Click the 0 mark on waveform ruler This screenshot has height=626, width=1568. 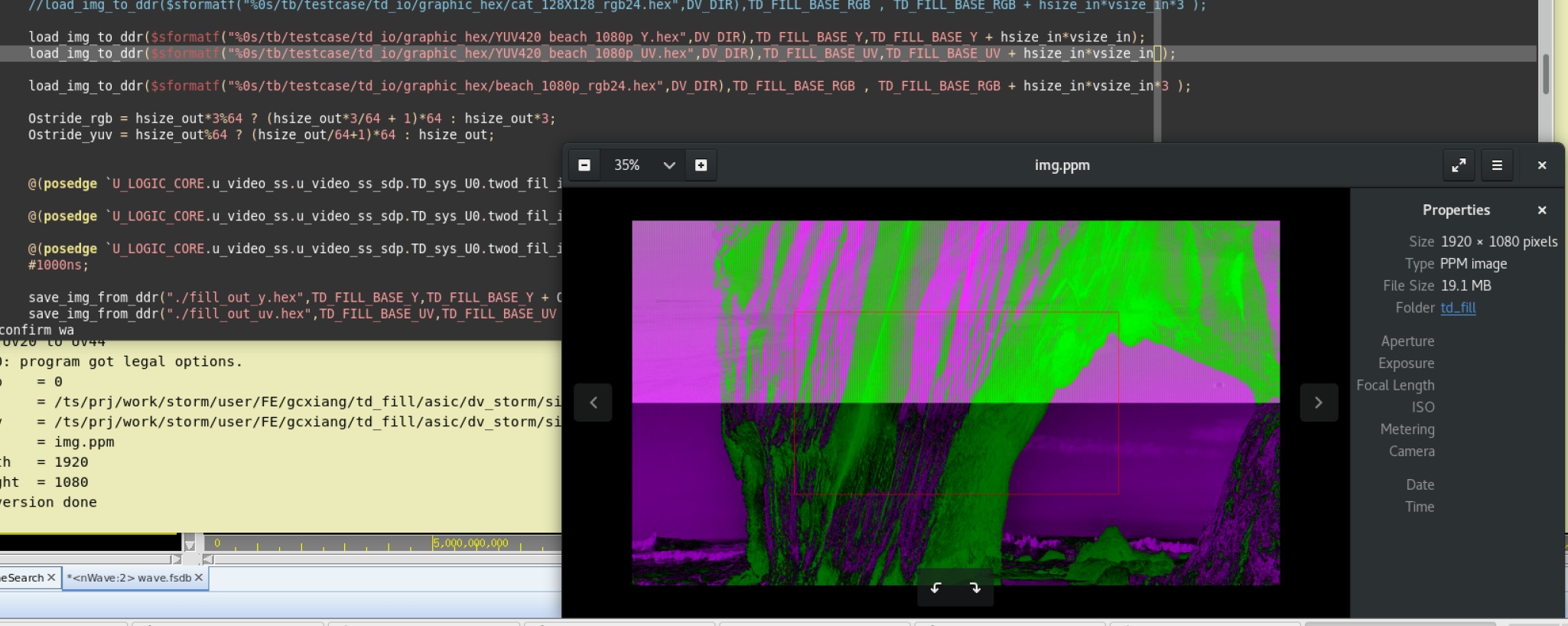(217, 543)
